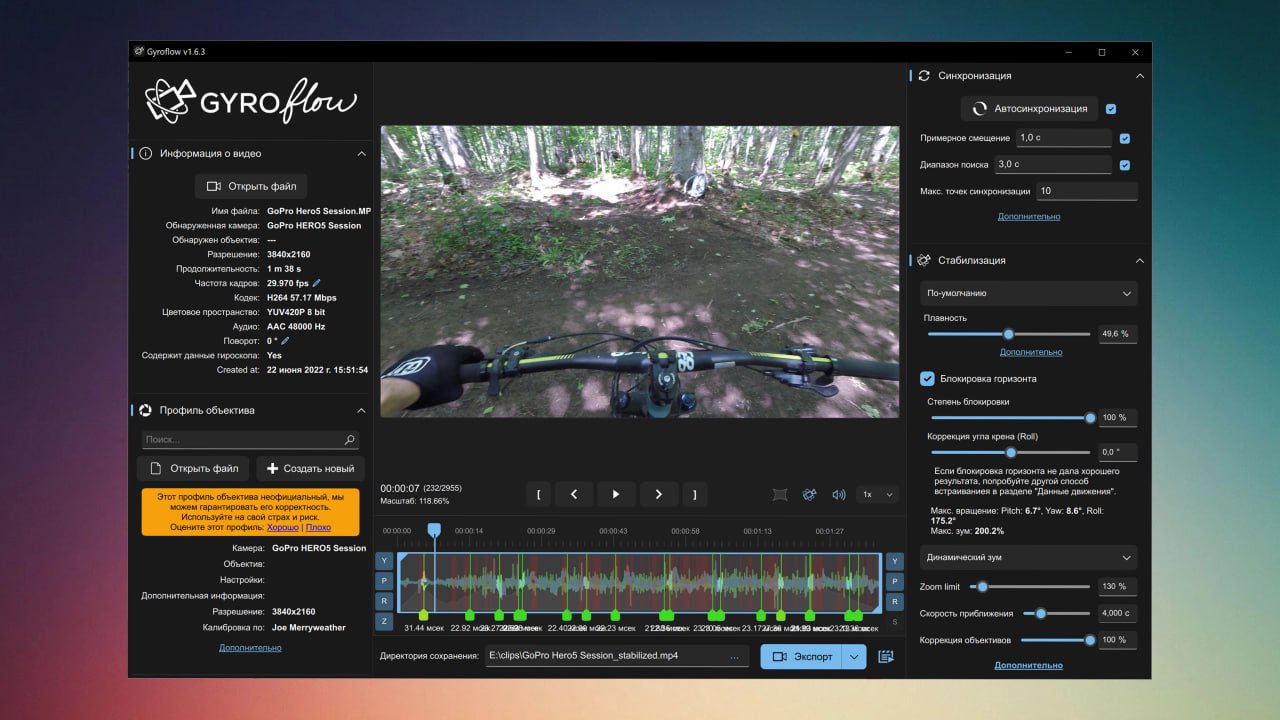Mute audio with the speaker icon
Viewport: 1280px width, 720px height.
tap(839, 494)
